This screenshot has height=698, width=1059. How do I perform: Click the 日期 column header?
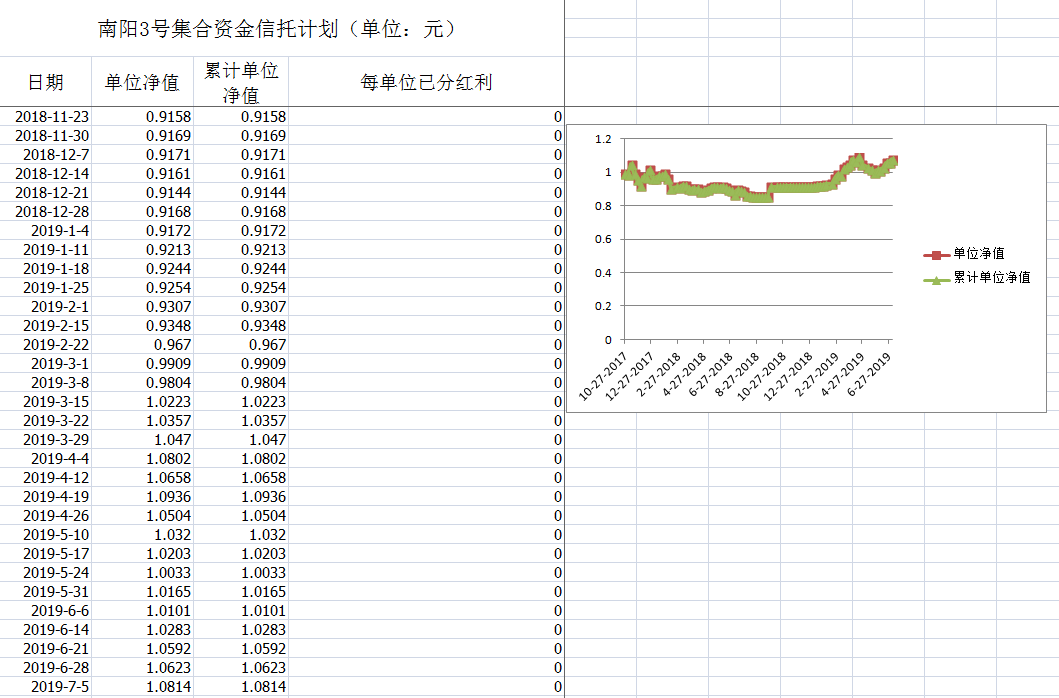[x=45, y=82]
